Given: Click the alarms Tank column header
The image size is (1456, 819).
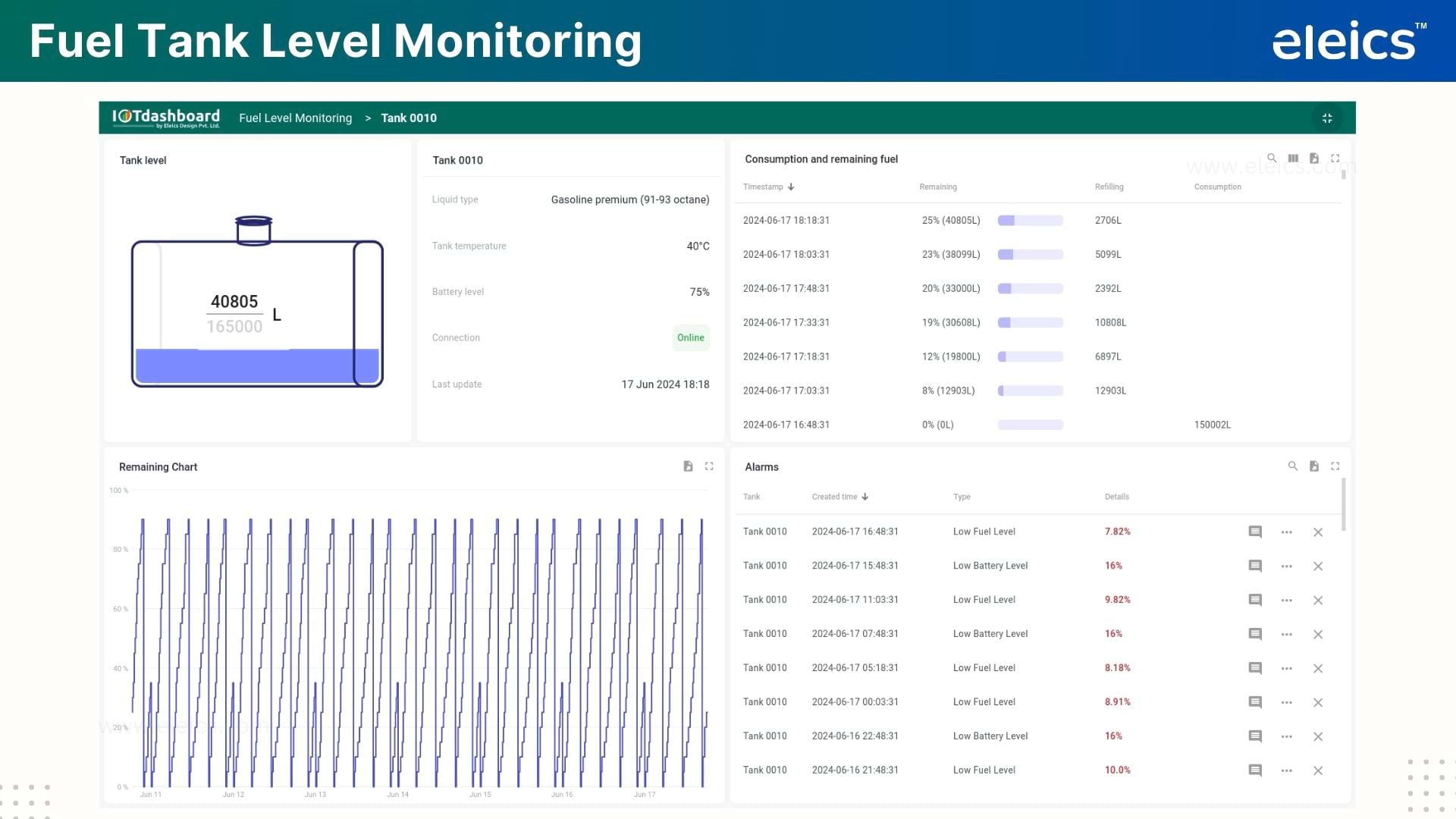Looking at the screenshot, I should [751, 497].
